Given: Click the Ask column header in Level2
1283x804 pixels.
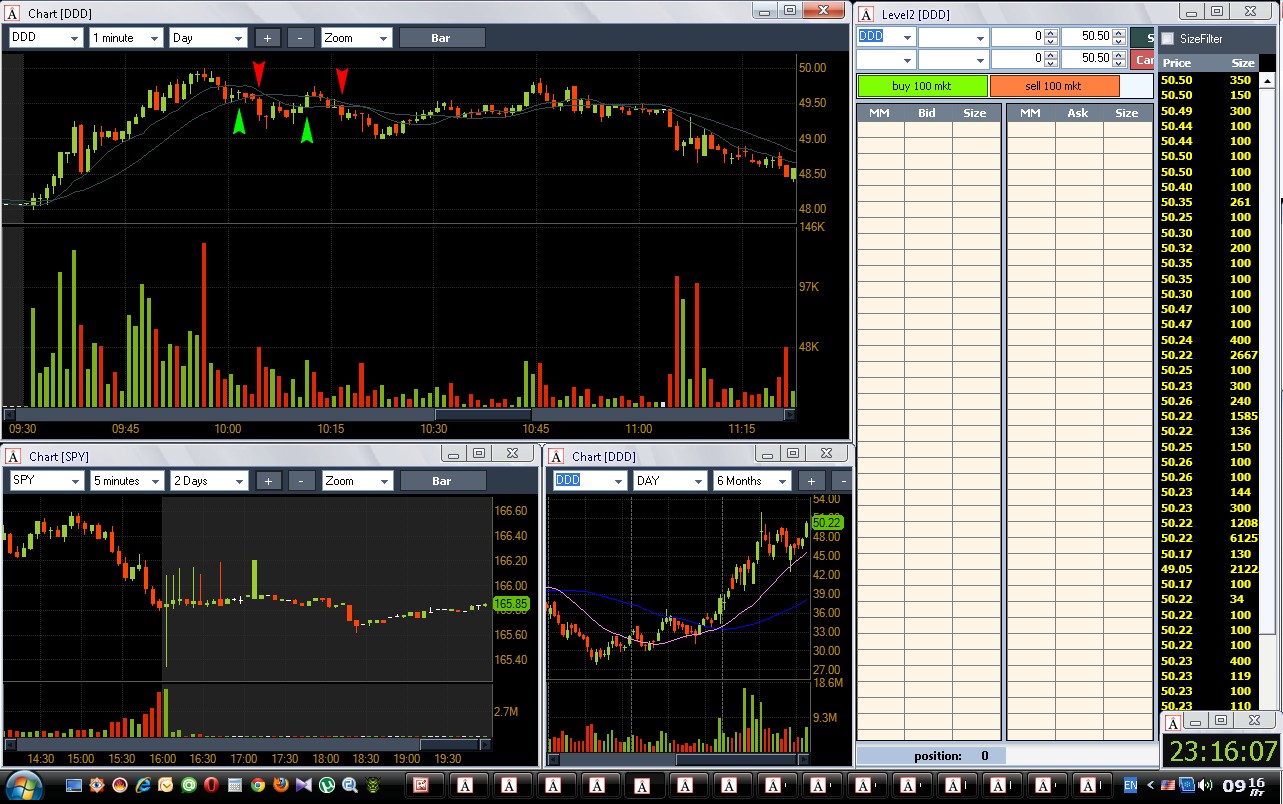Looking at the screenshot, I should pyautogui.click(x=1077, y=113).
